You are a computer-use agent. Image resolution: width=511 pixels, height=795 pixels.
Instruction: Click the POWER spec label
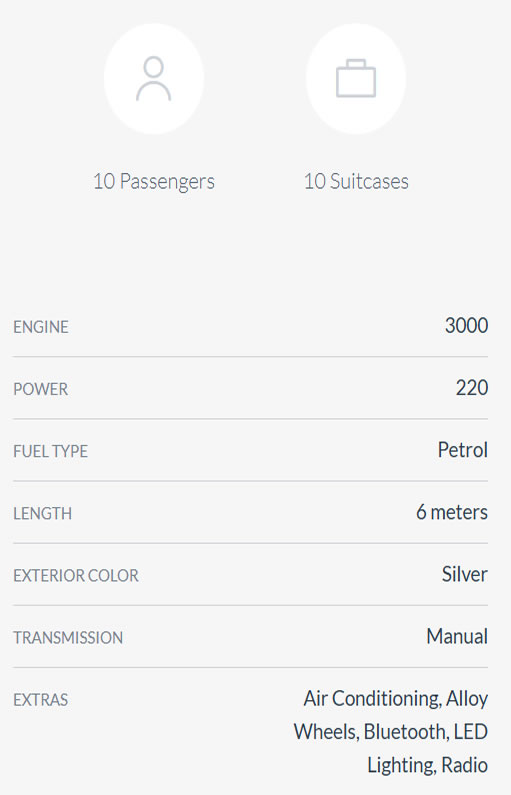point(41,389)
